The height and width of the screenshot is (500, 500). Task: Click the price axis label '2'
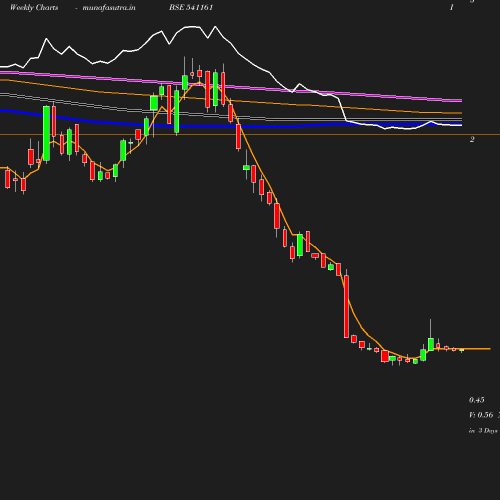point(472,139)
